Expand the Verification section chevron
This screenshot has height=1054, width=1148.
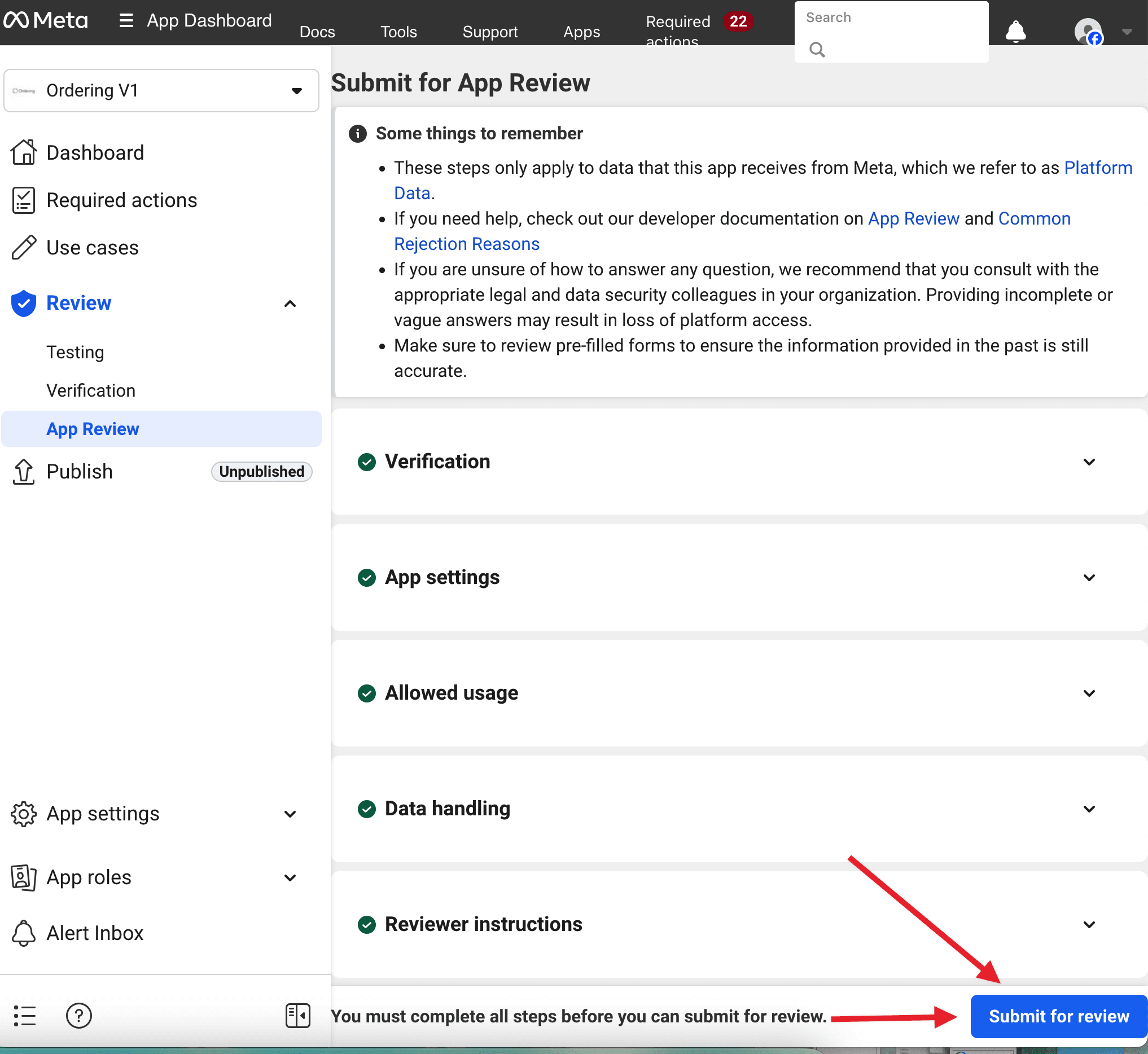coord(1089,462)
